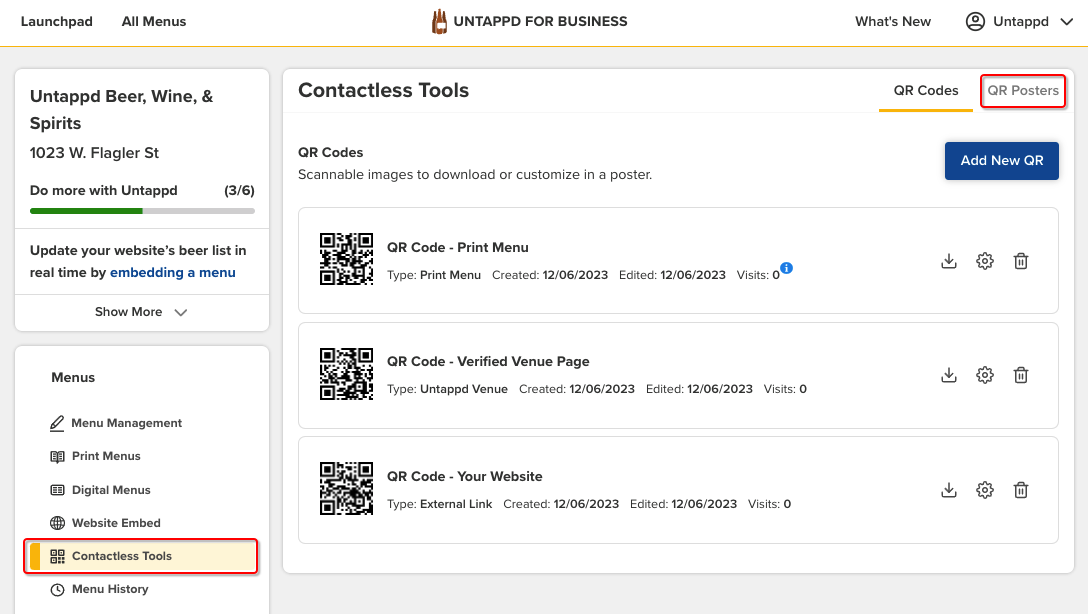1088x614 pixels.
Task: Click the Untappd for Business logo
Action: (529, 21)
